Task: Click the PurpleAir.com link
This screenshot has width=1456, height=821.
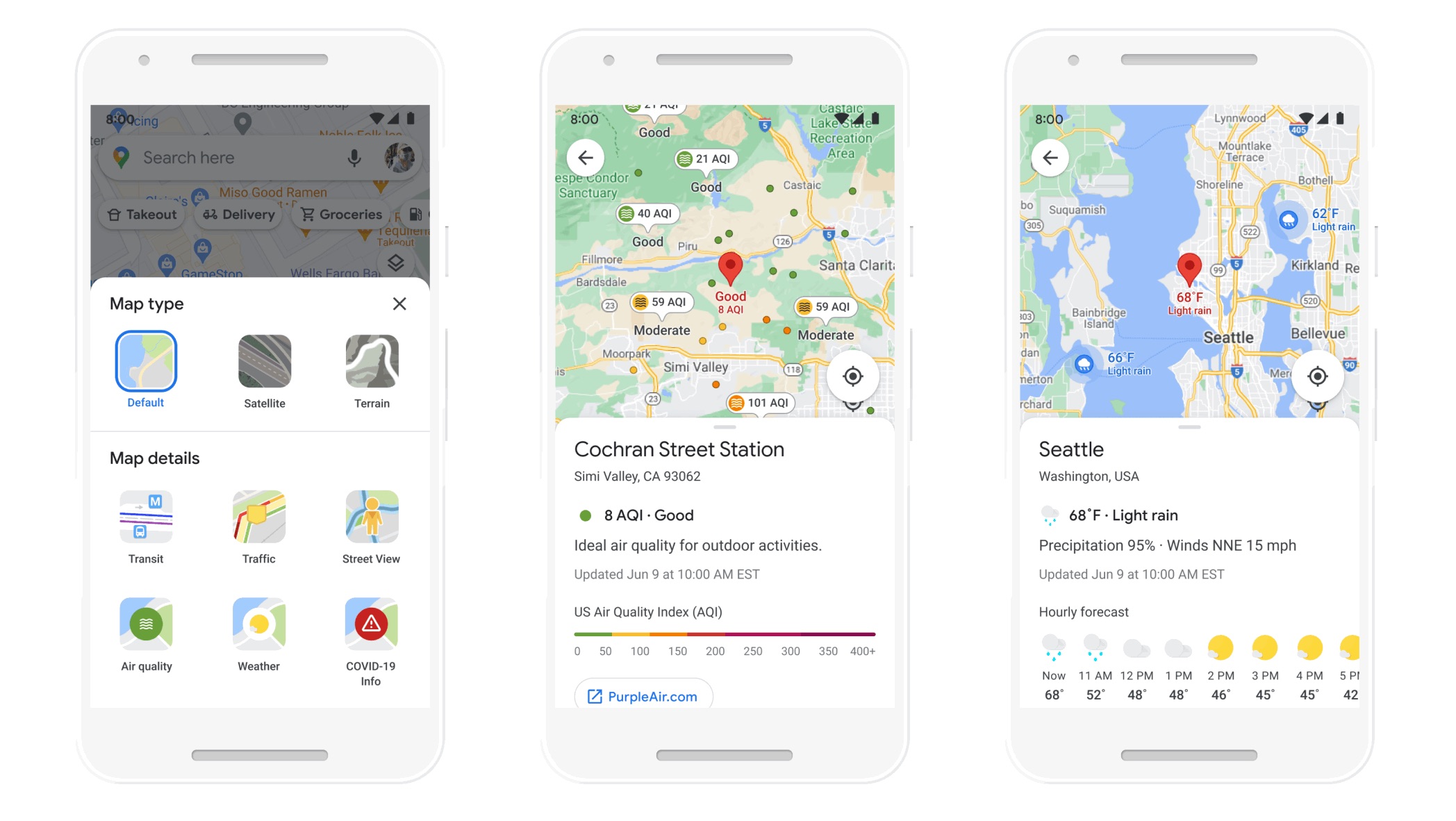Action: click(x=641, y=696)
